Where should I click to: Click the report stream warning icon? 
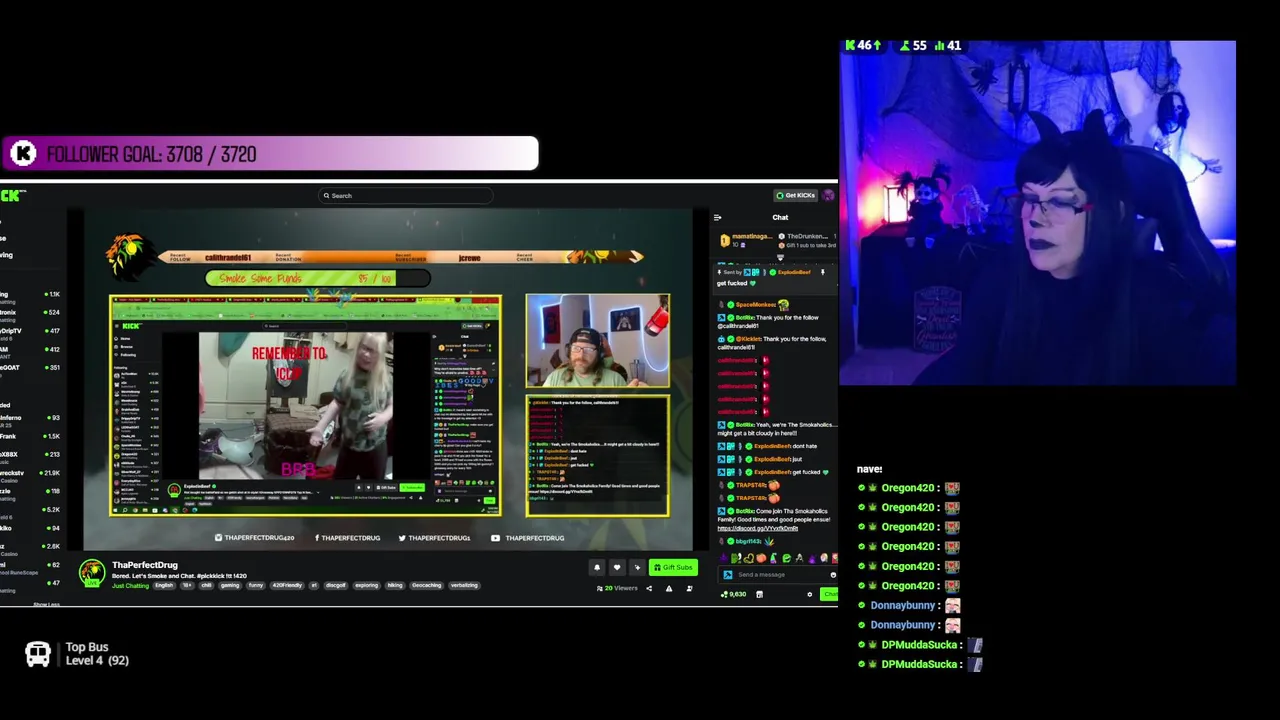coord(669,588)
